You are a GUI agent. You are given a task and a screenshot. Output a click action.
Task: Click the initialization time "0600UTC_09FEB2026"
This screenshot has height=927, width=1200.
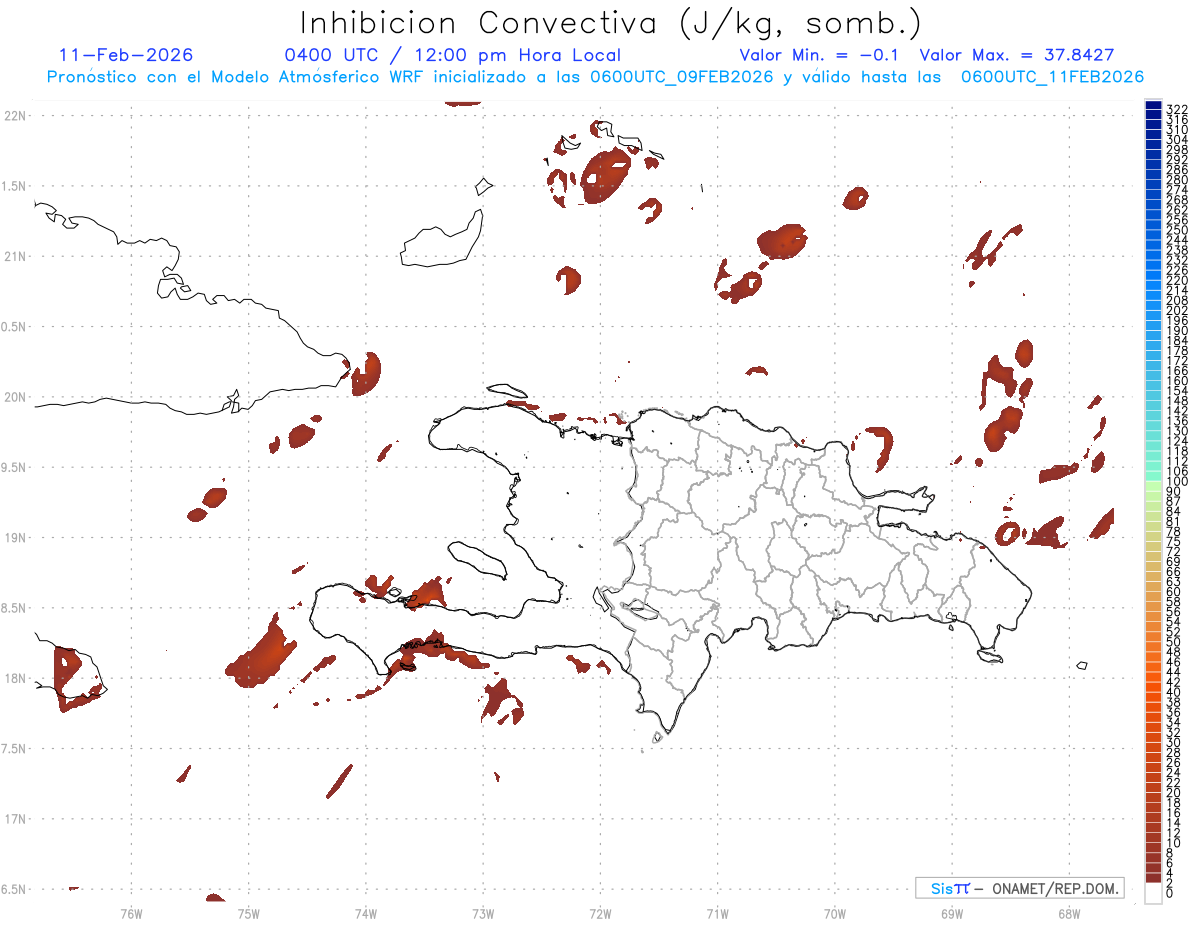(682, 77)
